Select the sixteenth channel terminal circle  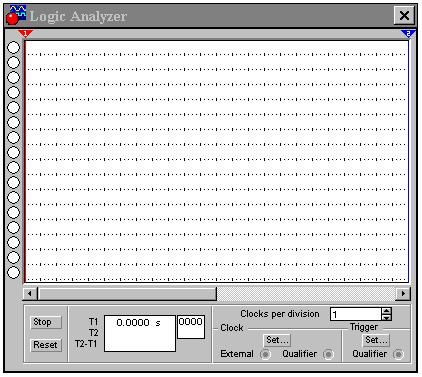(14, 272)
